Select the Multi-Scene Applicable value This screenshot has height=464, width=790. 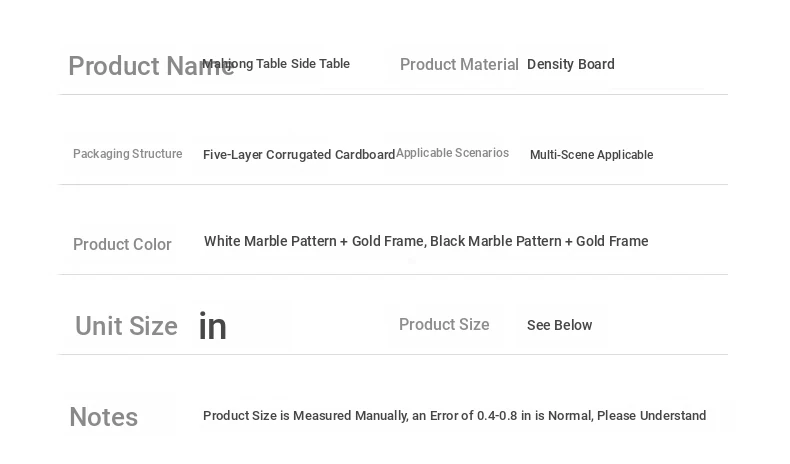coord(591,155)
